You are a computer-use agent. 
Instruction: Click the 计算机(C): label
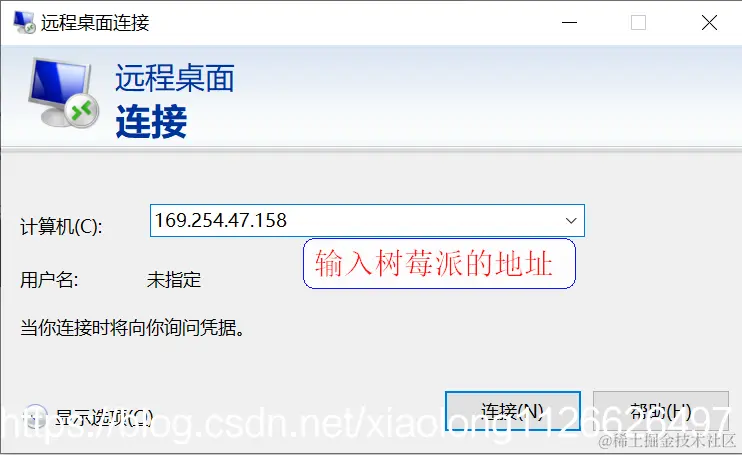61,226
